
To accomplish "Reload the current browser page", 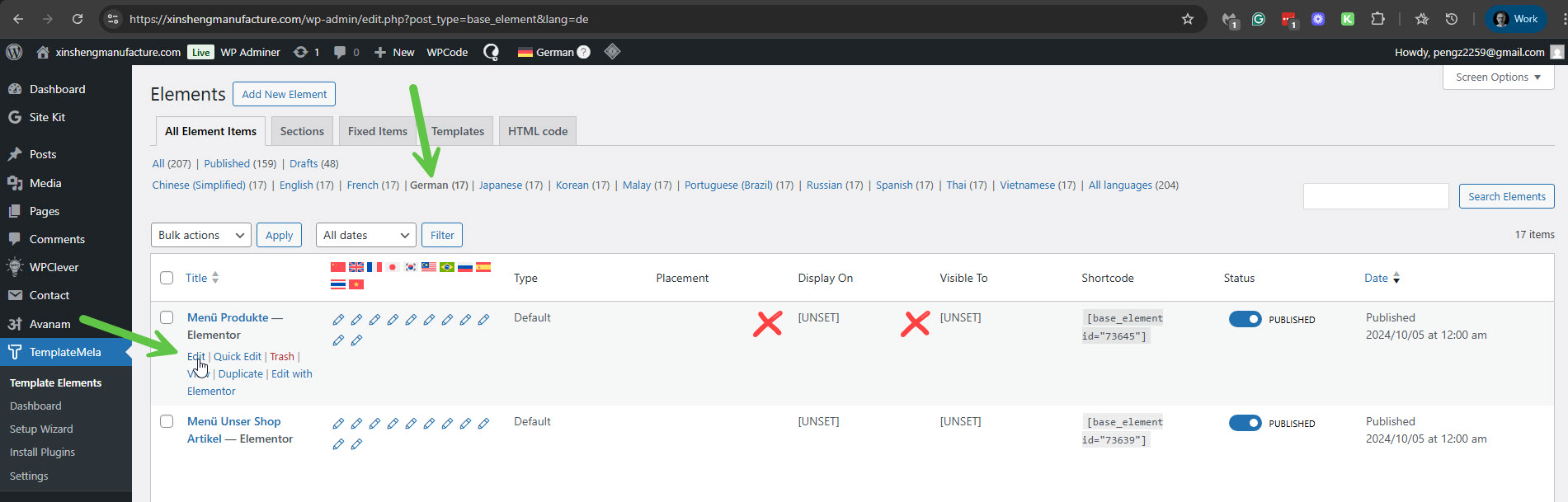I will pos(78,19).
